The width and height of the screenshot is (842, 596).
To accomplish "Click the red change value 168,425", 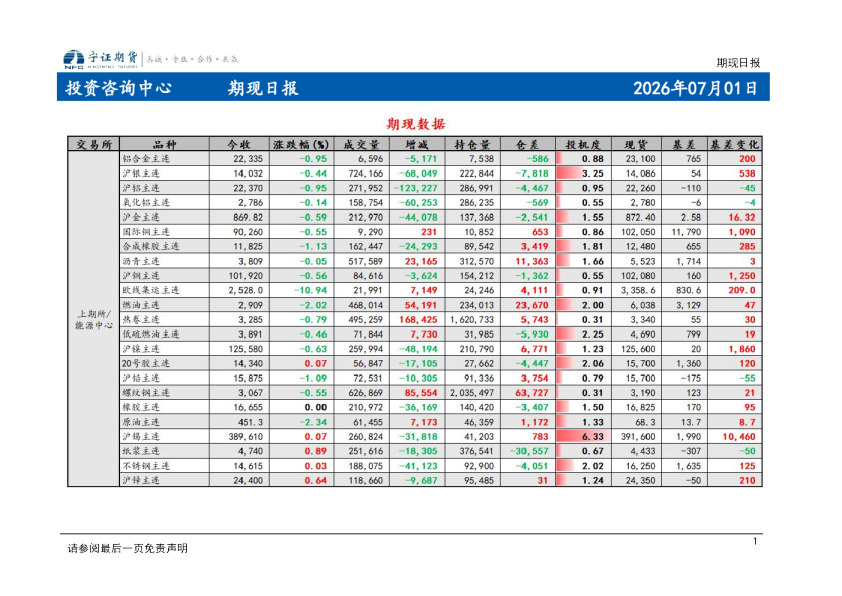I will pos(418,319).
